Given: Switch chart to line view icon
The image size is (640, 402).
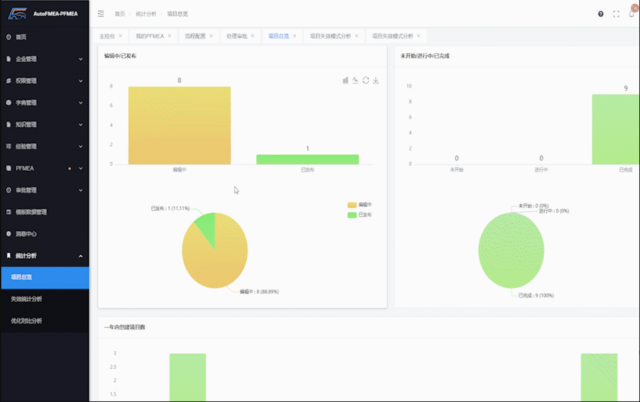Looking at the screenshot, I should [356, 80].
